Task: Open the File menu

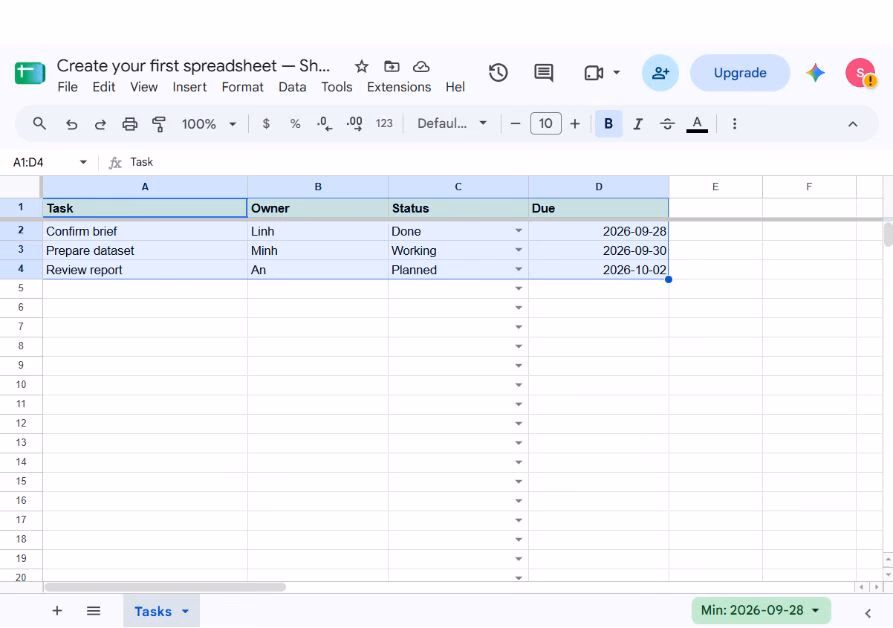Action: (67, 87)
